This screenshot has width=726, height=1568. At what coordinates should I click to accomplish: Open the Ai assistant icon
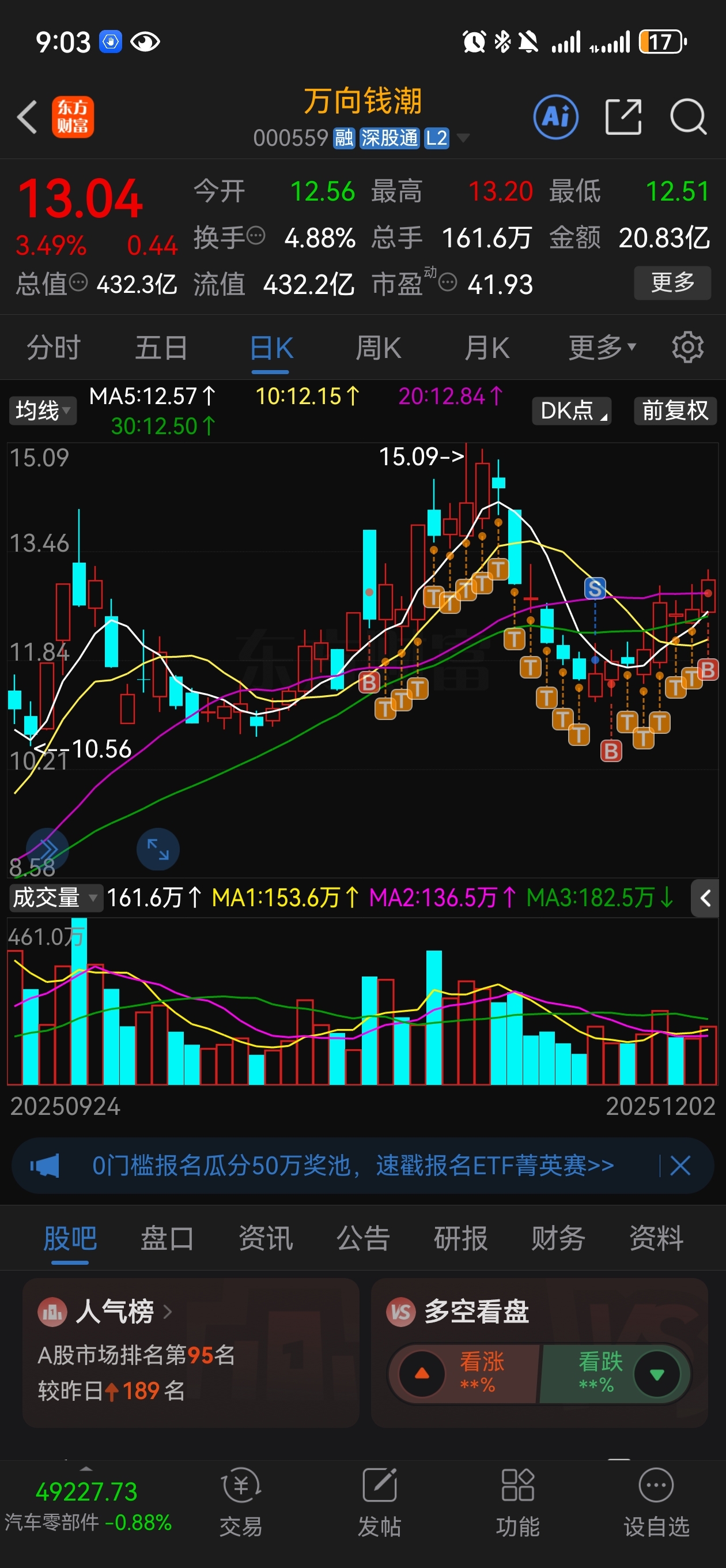click(555, 117)
